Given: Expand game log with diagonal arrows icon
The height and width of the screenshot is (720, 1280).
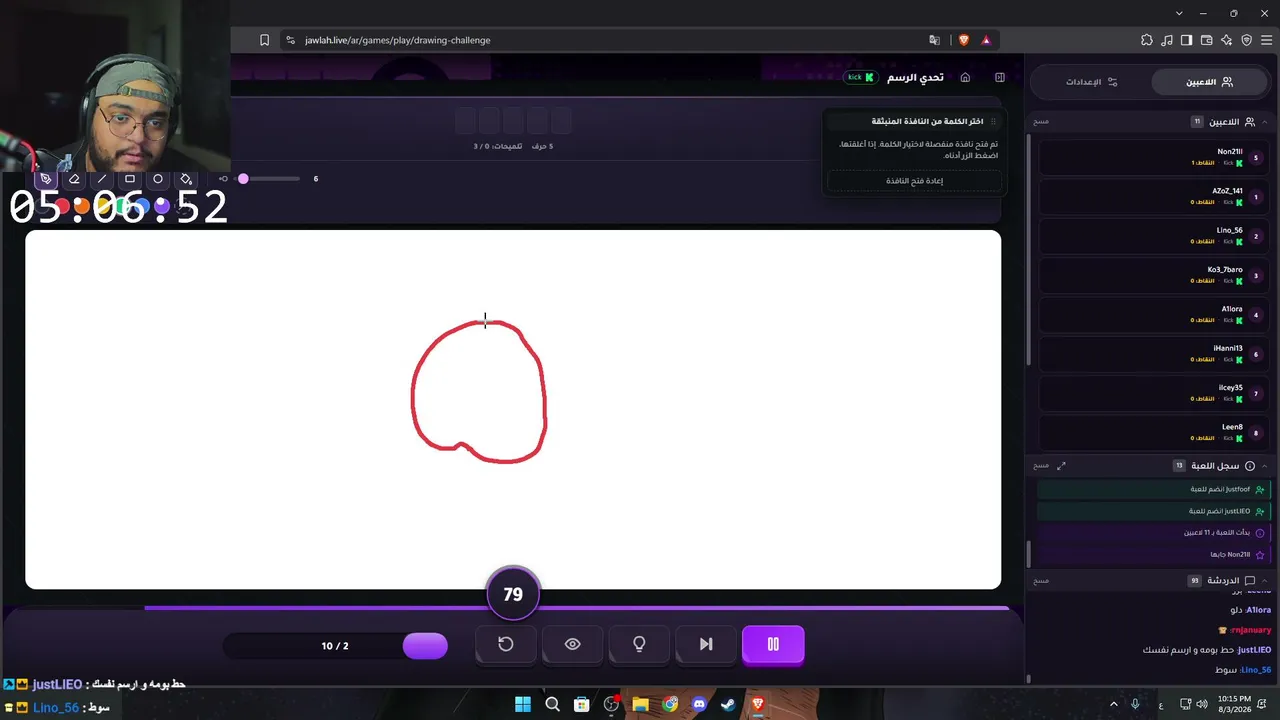Looking at the screenshot, I should point(1062,466).
